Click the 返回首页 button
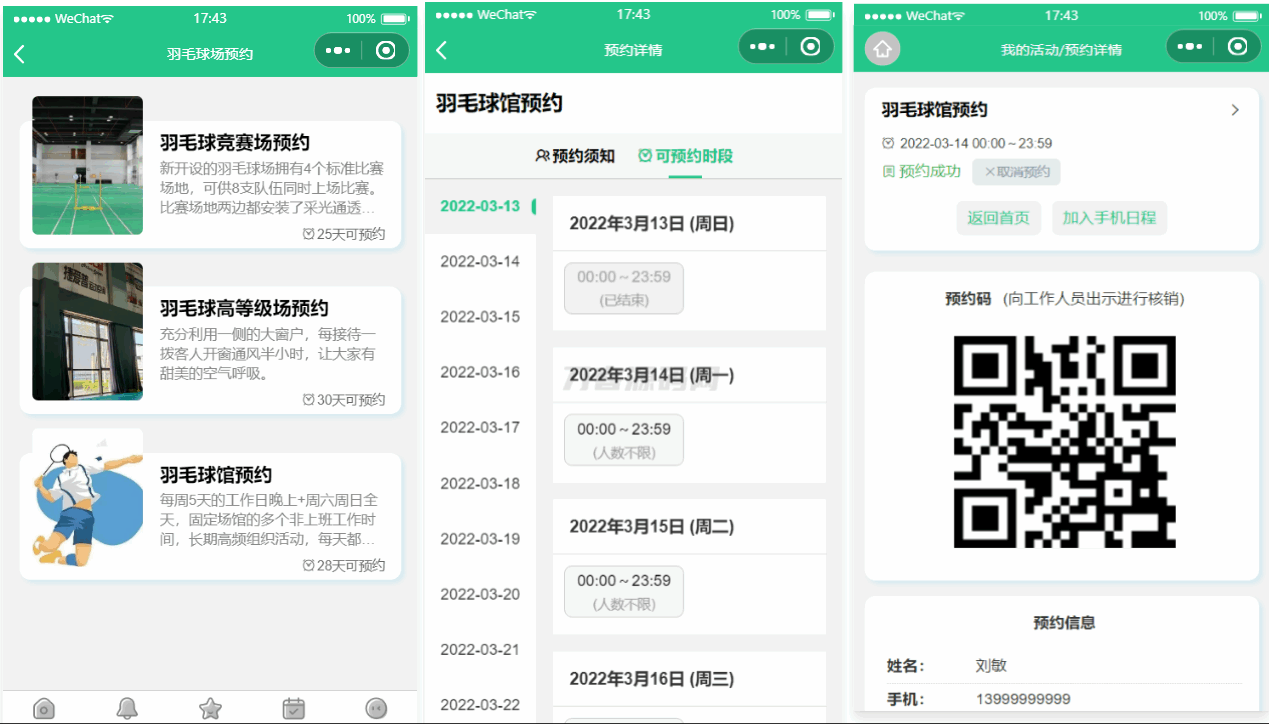Image resolution: width=1269 pixels, height=724 pixels. [x=998, y=218]
